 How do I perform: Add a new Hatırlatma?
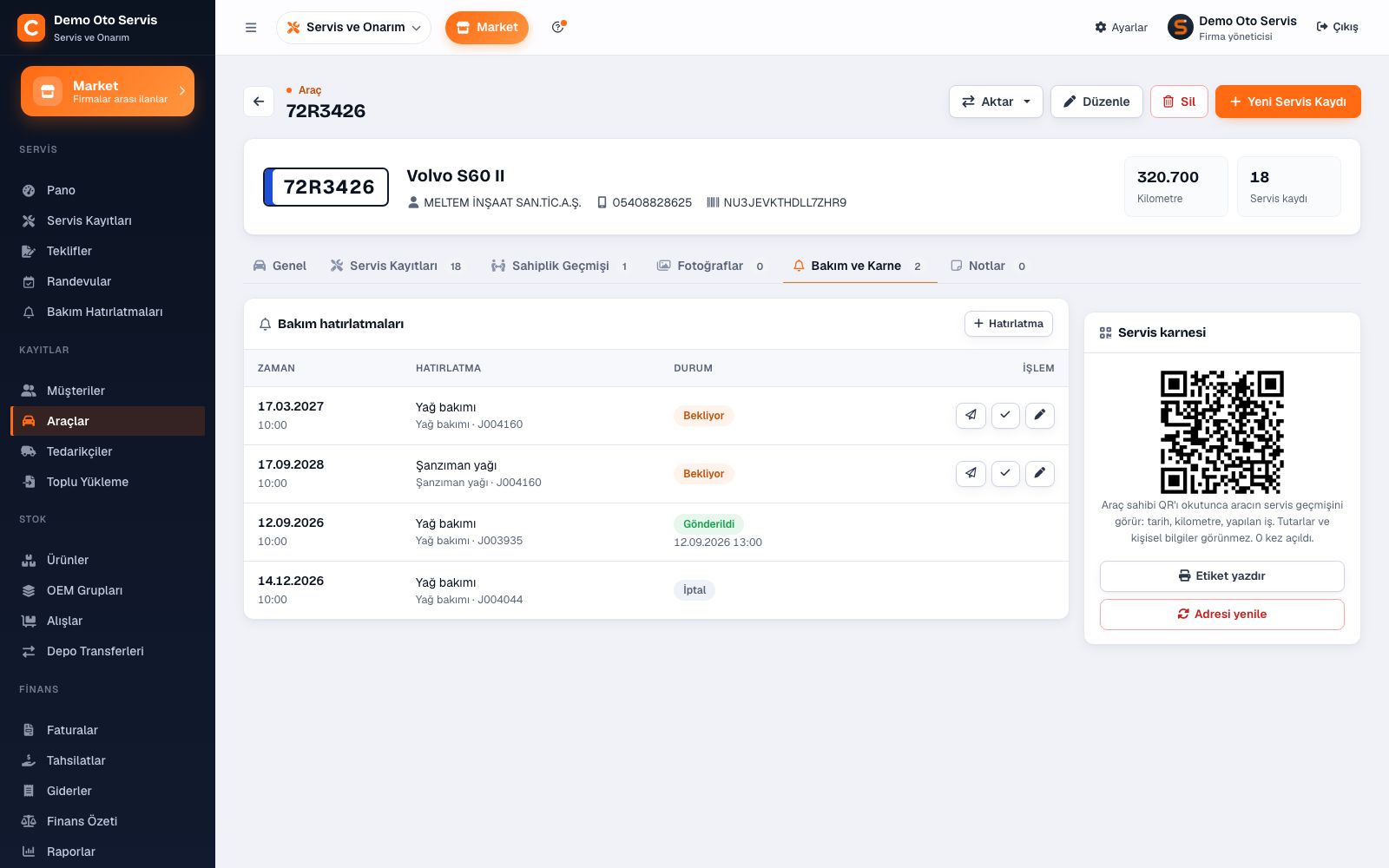1009,324
